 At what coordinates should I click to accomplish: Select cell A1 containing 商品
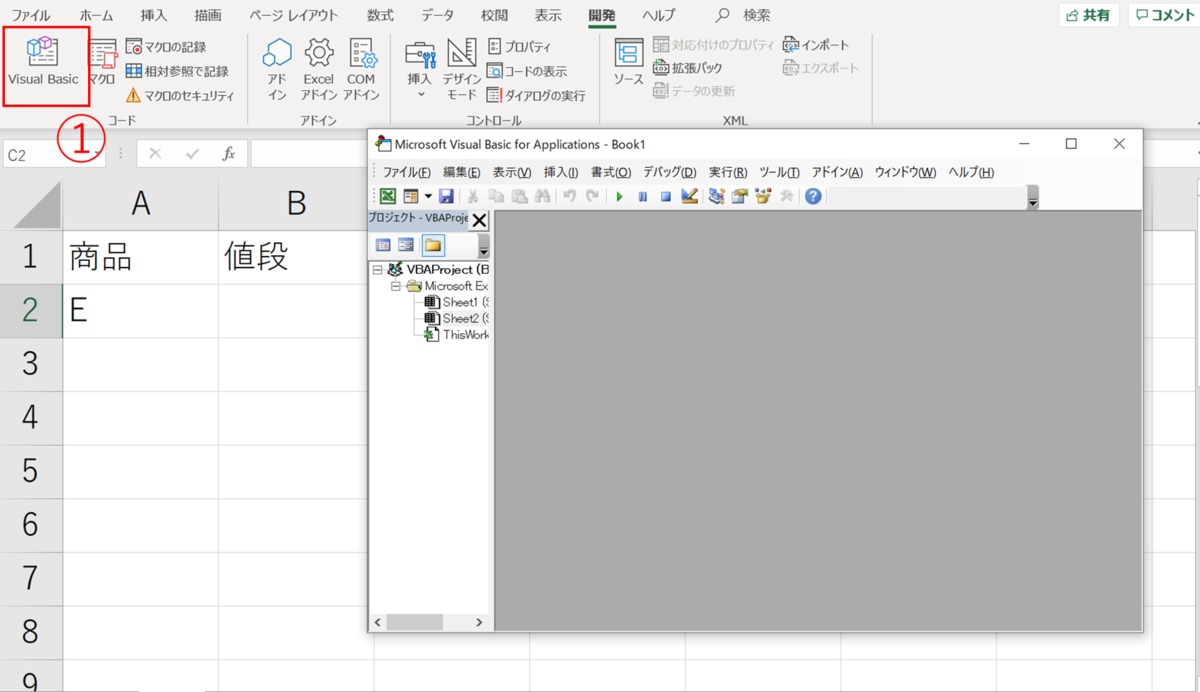(x=141, y=257)
